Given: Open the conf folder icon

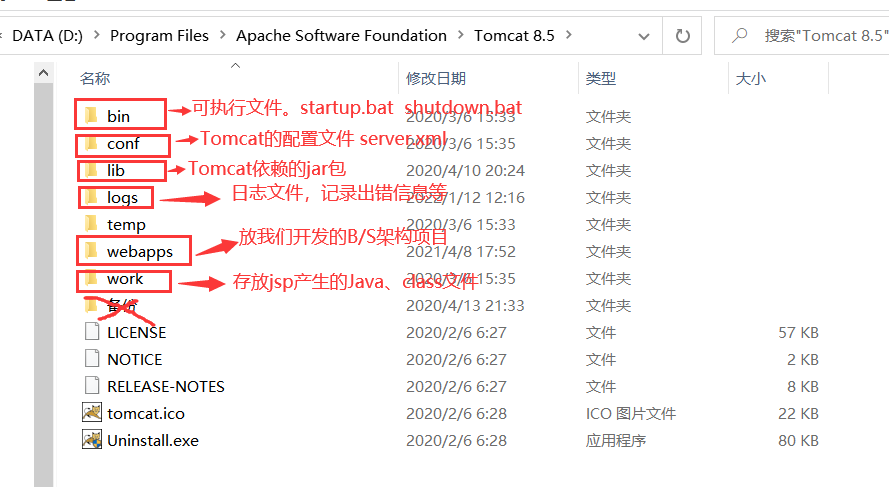Looking at the screenshot, I should coord(91,143).
